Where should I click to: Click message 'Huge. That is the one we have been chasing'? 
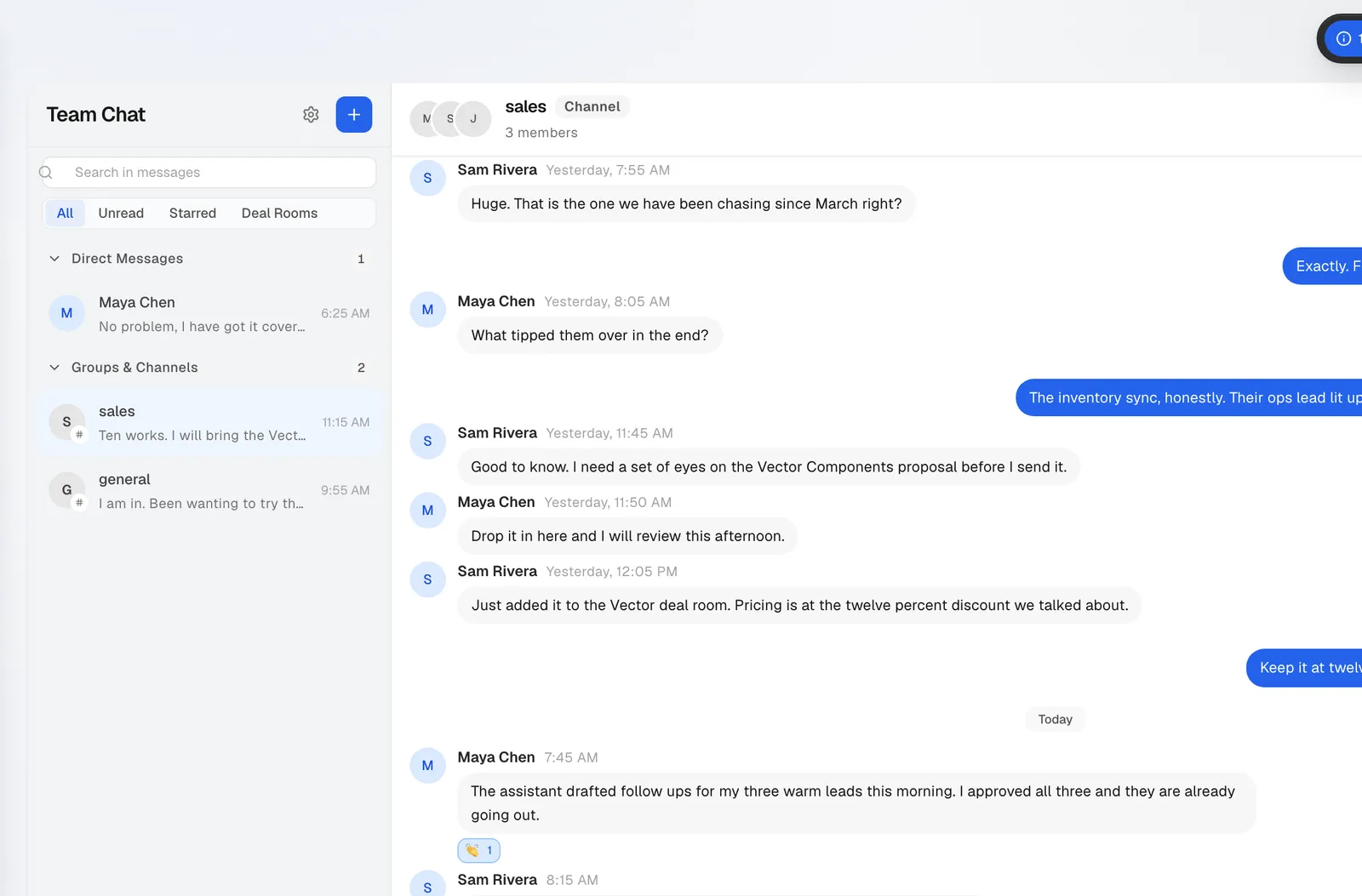coord(686,204)
